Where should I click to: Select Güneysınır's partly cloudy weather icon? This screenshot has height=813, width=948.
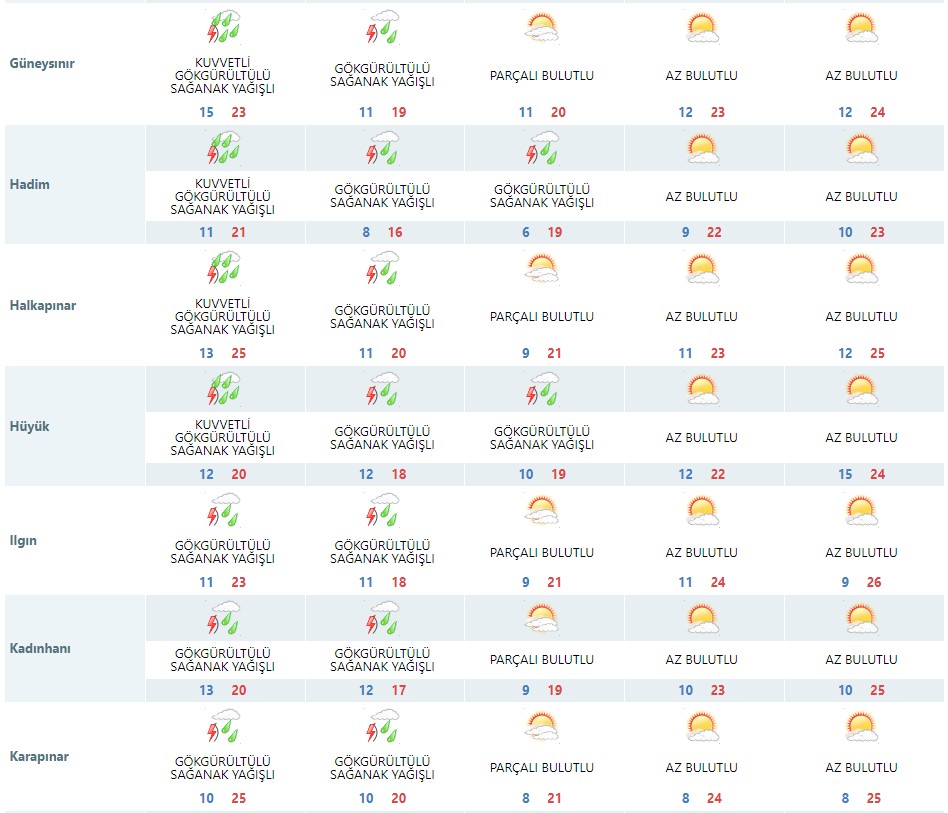coord(542,28)
